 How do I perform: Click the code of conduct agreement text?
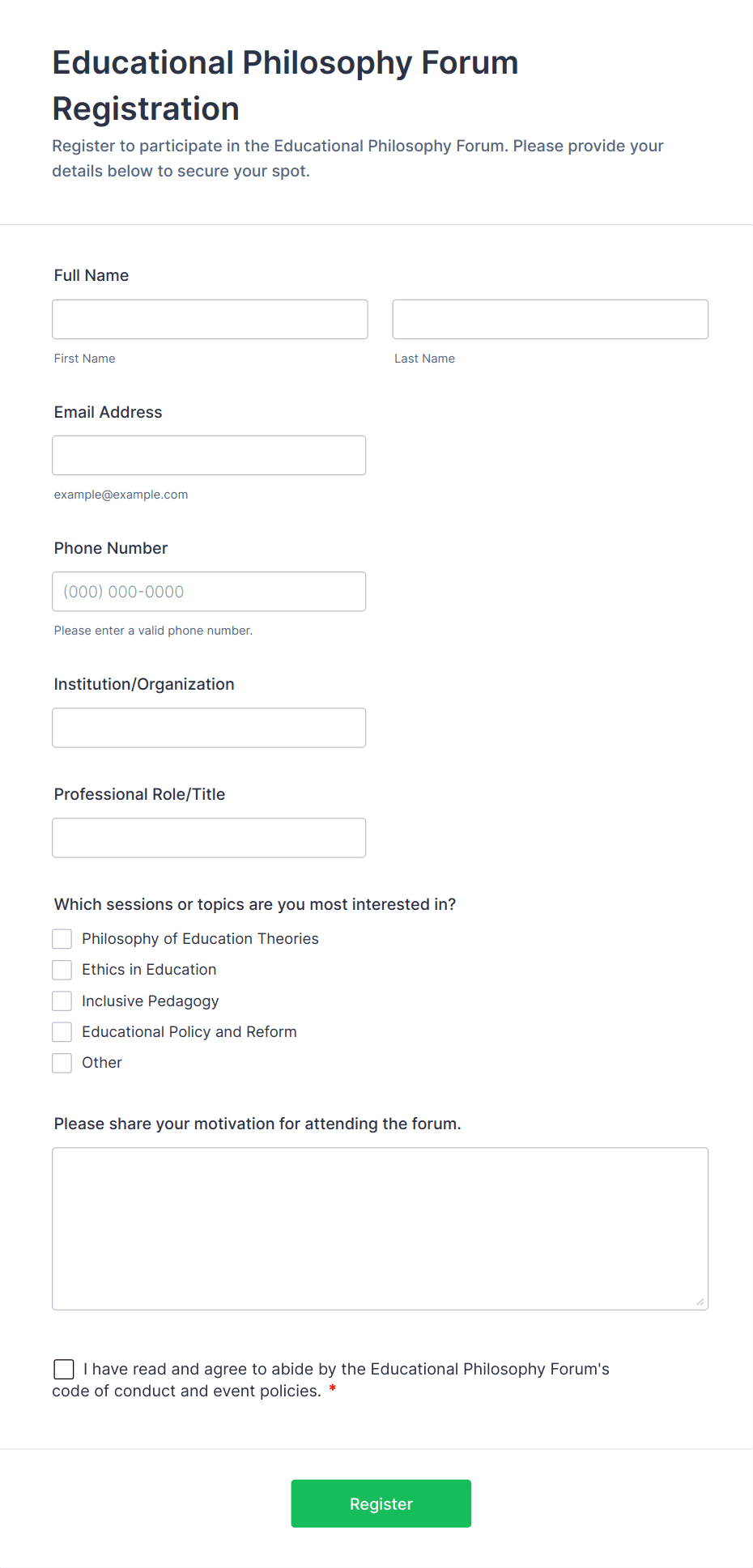pyautogui.click(x=346, y=1369)
